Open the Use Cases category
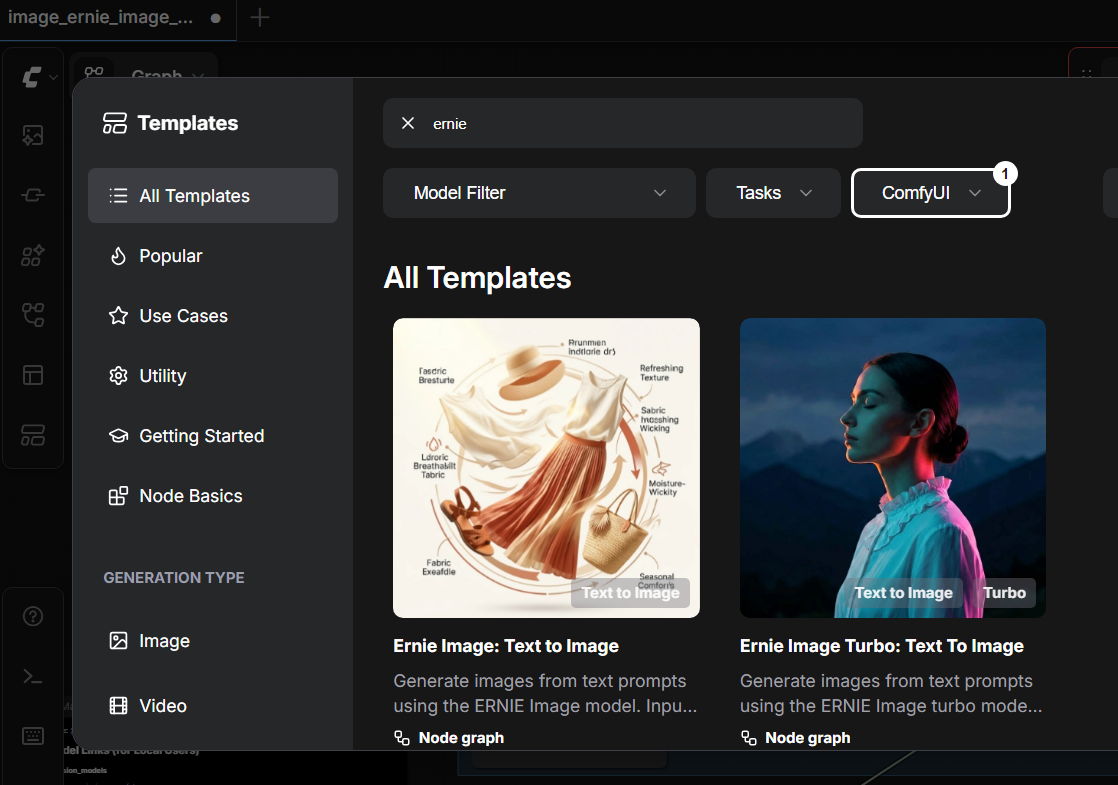The height and width of the screenshot is (785, 1118). [212, 315]
